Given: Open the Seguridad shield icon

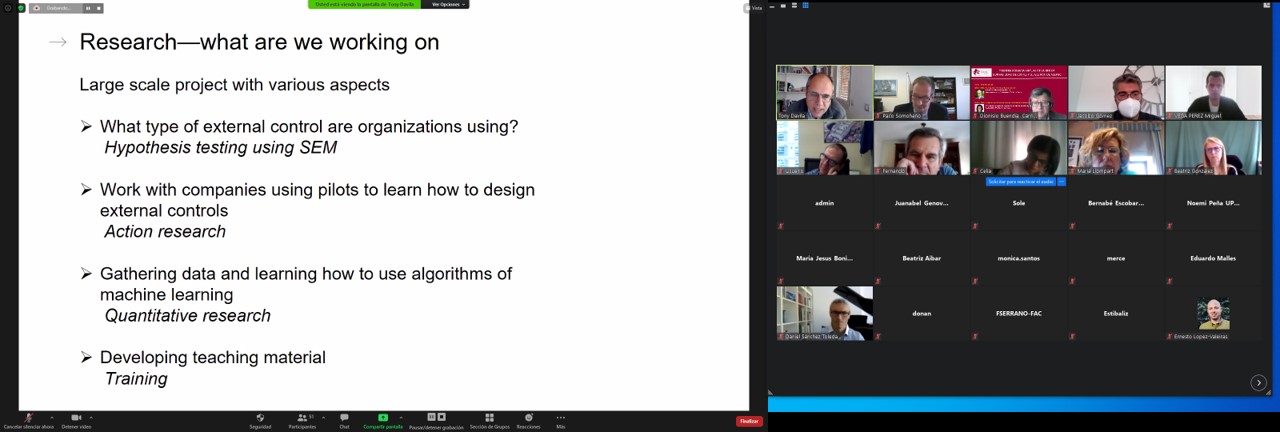Looking at the screenshot, I should [260, 418].
